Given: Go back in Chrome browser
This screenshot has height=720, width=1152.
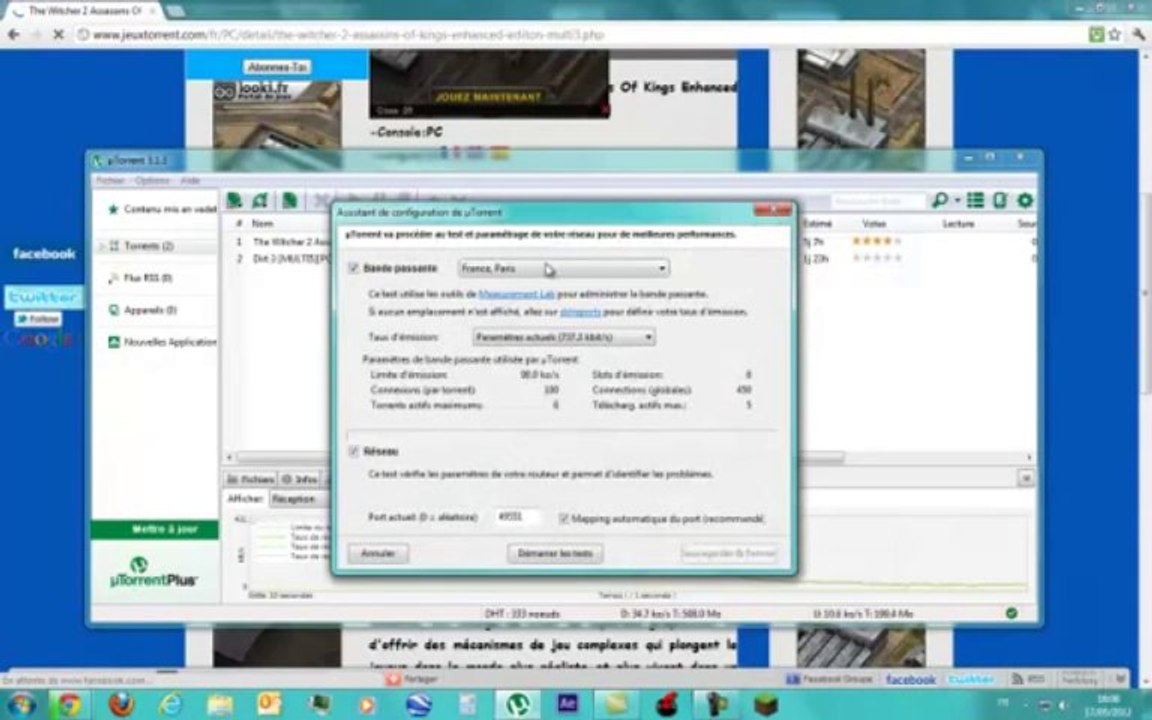Looking at the screenshot, I should 13,35.
